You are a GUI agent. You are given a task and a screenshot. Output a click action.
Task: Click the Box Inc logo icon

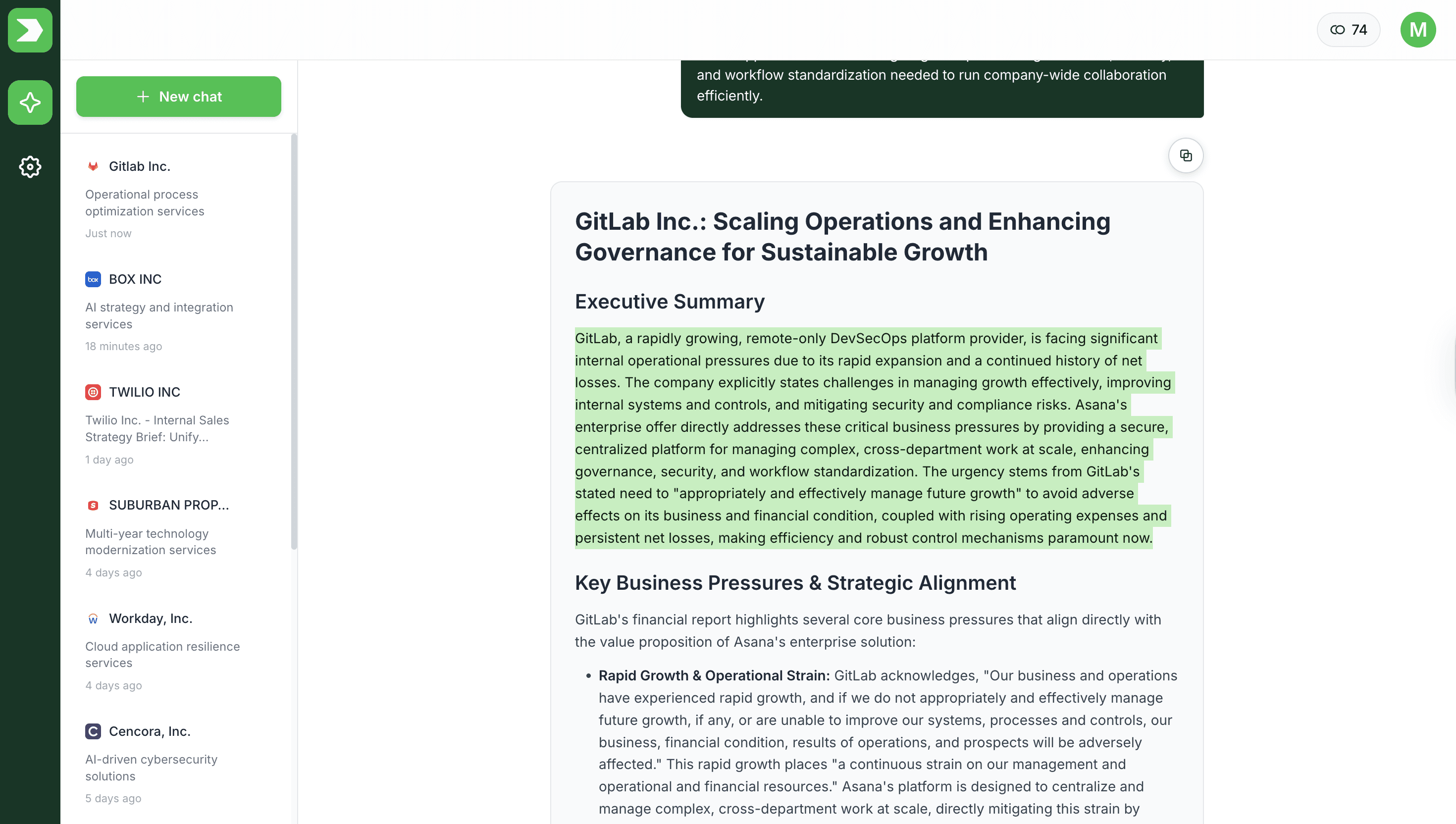pyautogui.click(x=93, y=279)
